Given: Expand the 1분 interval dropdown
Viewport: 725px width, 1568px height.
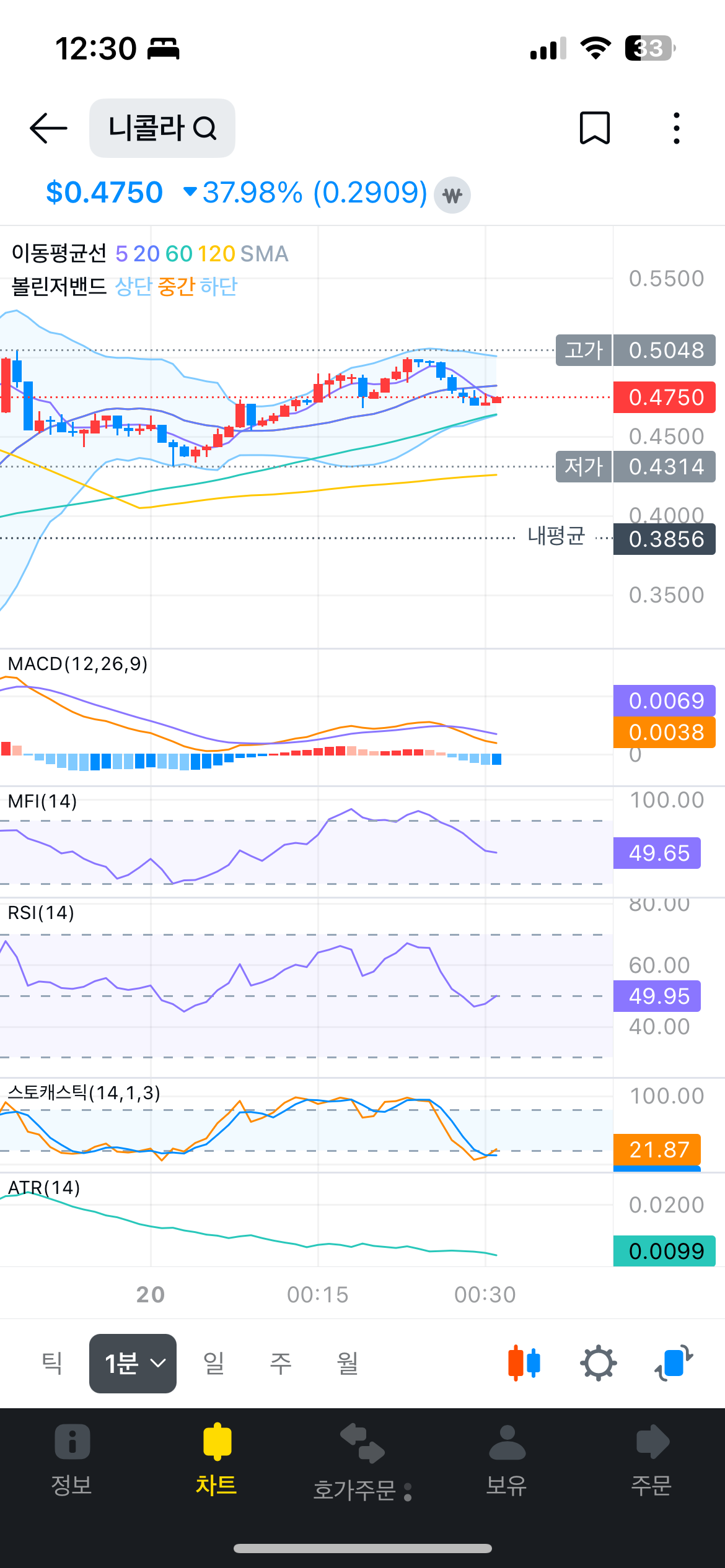Looking at the screenshot, I should click(x=133, y=1364).
